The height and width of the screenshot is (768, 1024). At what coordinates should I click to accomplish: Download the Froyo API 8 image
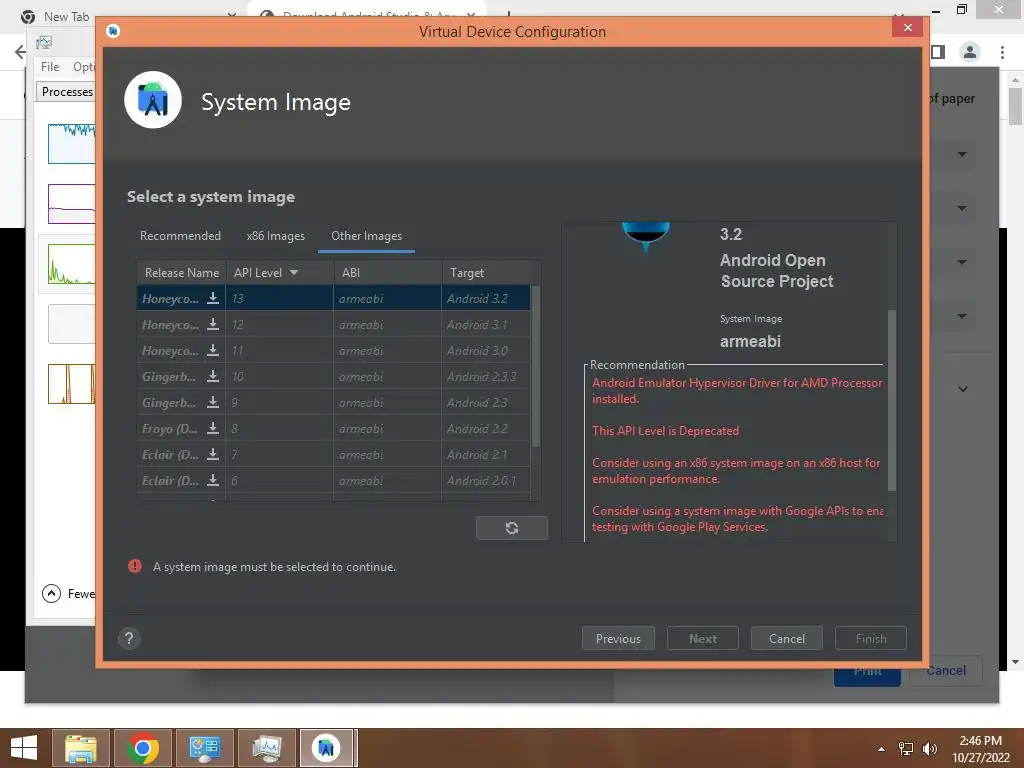coord(213,428)
